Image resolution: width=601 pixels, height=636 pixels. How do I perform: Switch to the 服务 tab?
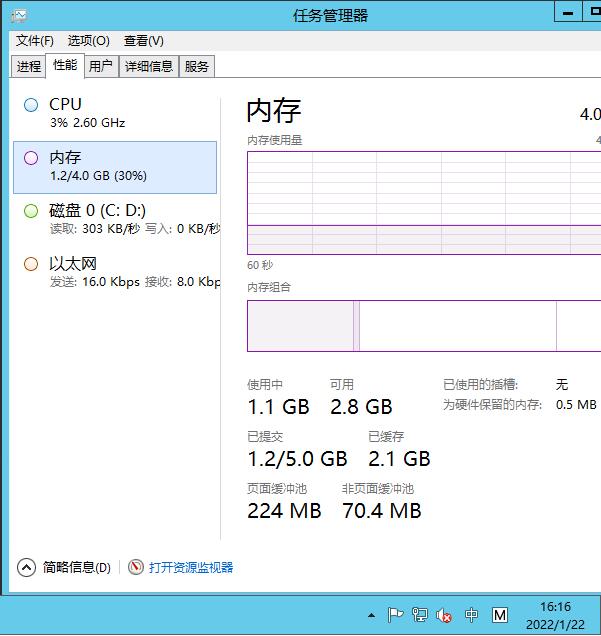point(197,66)
